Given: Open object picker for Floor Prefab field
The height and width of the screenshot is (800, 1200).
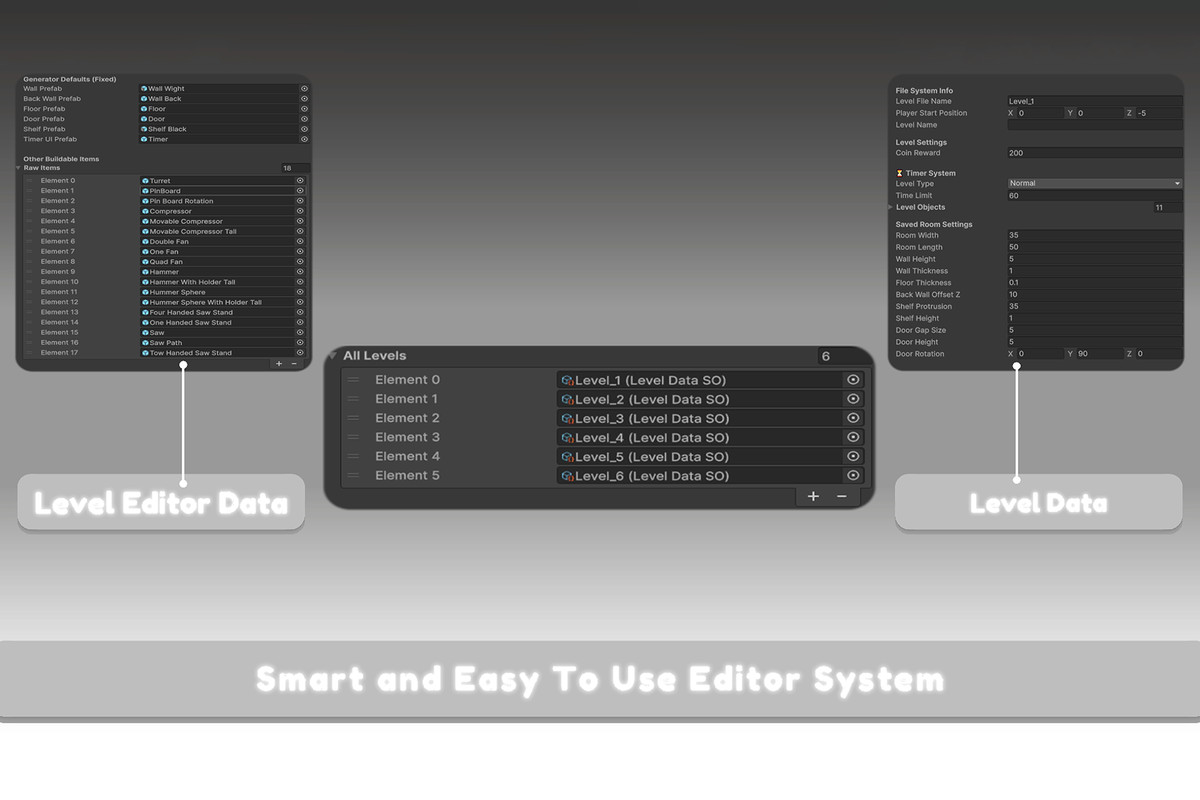Looking at the screenshot, I should [304, 109].
